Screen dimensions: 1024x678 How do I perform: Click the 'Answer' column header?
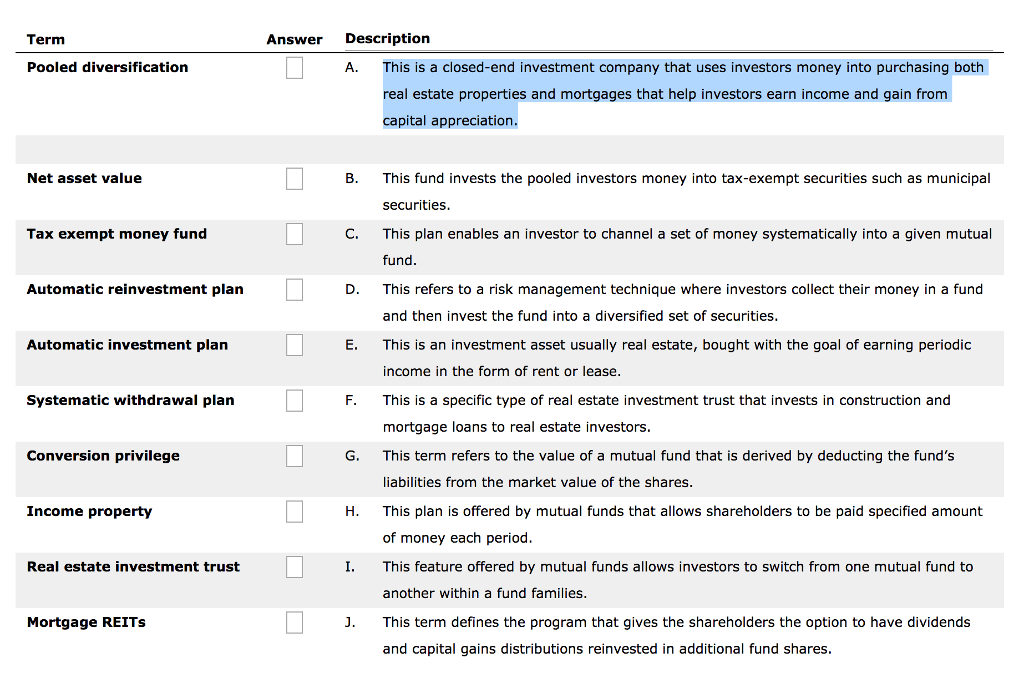tap(294, 39)
